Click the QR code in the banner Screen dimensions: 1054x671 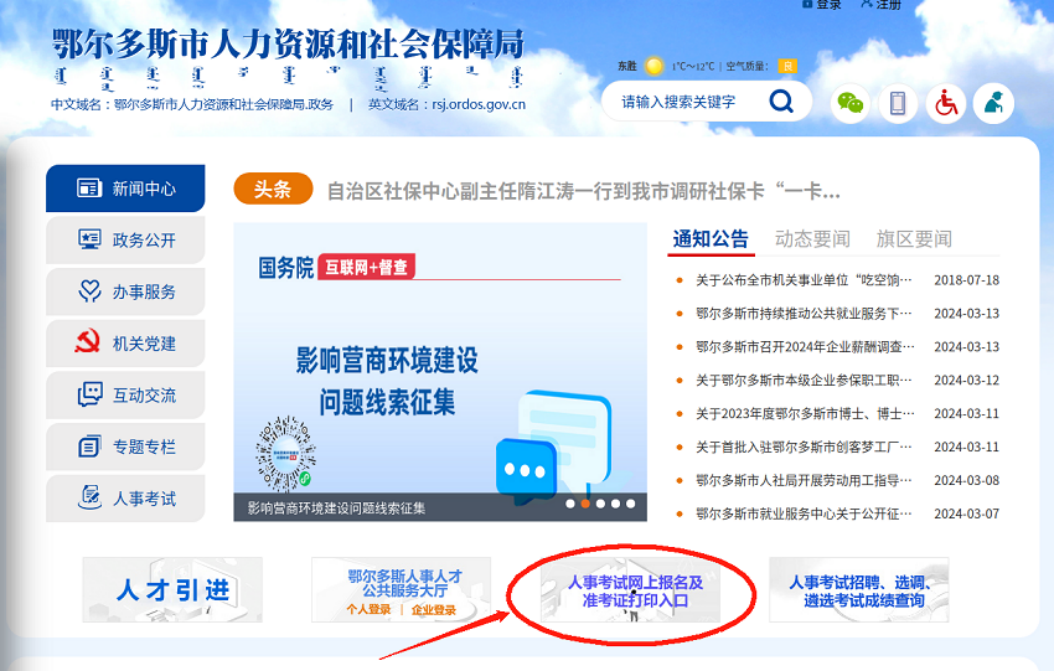point(285,454)
